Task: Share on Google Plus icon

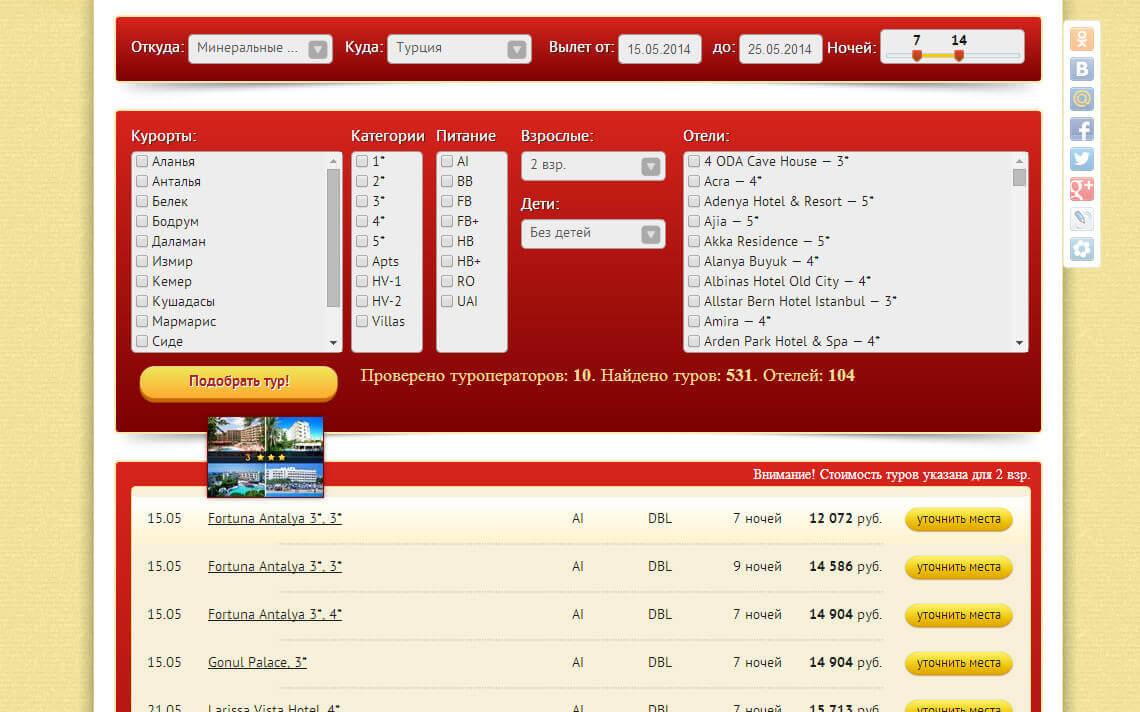Action: pos(1081,189)
